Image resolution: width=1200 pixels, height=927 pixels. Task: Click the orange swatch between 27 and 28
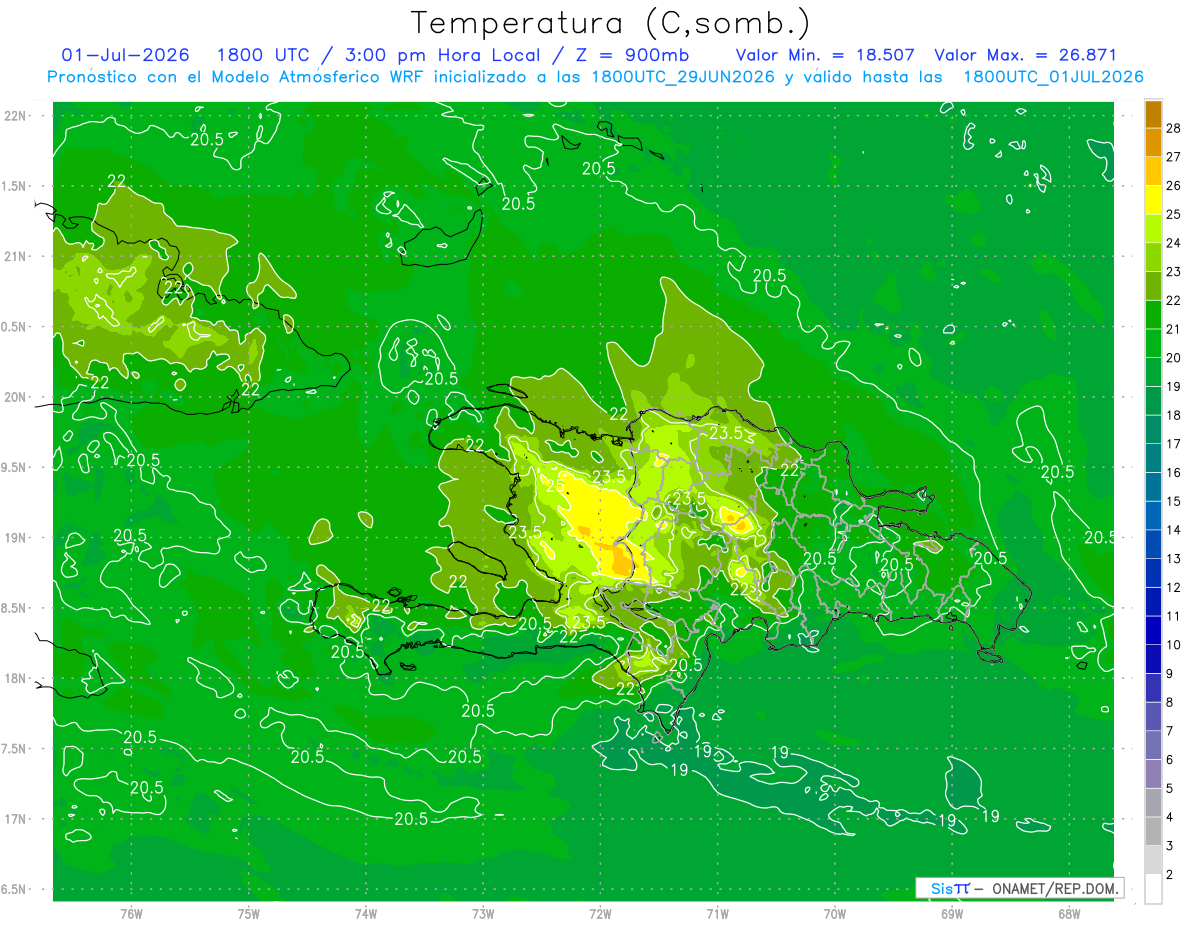click(x=1153, y=143)
